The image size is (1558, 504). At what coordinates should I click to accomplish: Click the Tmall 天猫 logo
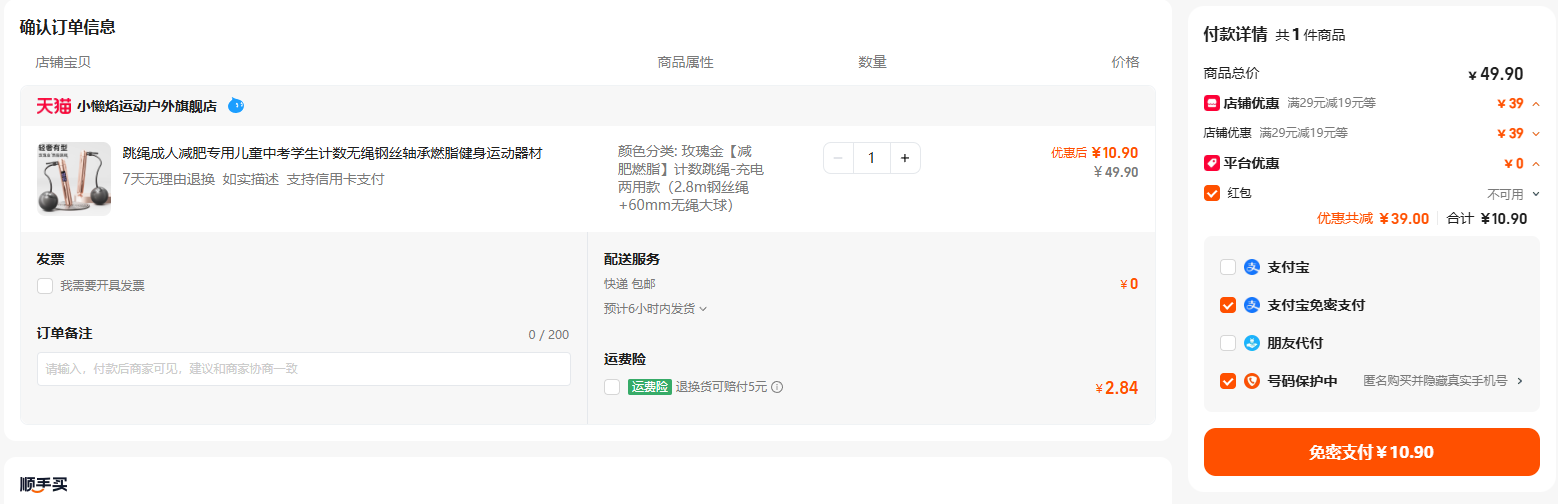click(x=53, y=106)
